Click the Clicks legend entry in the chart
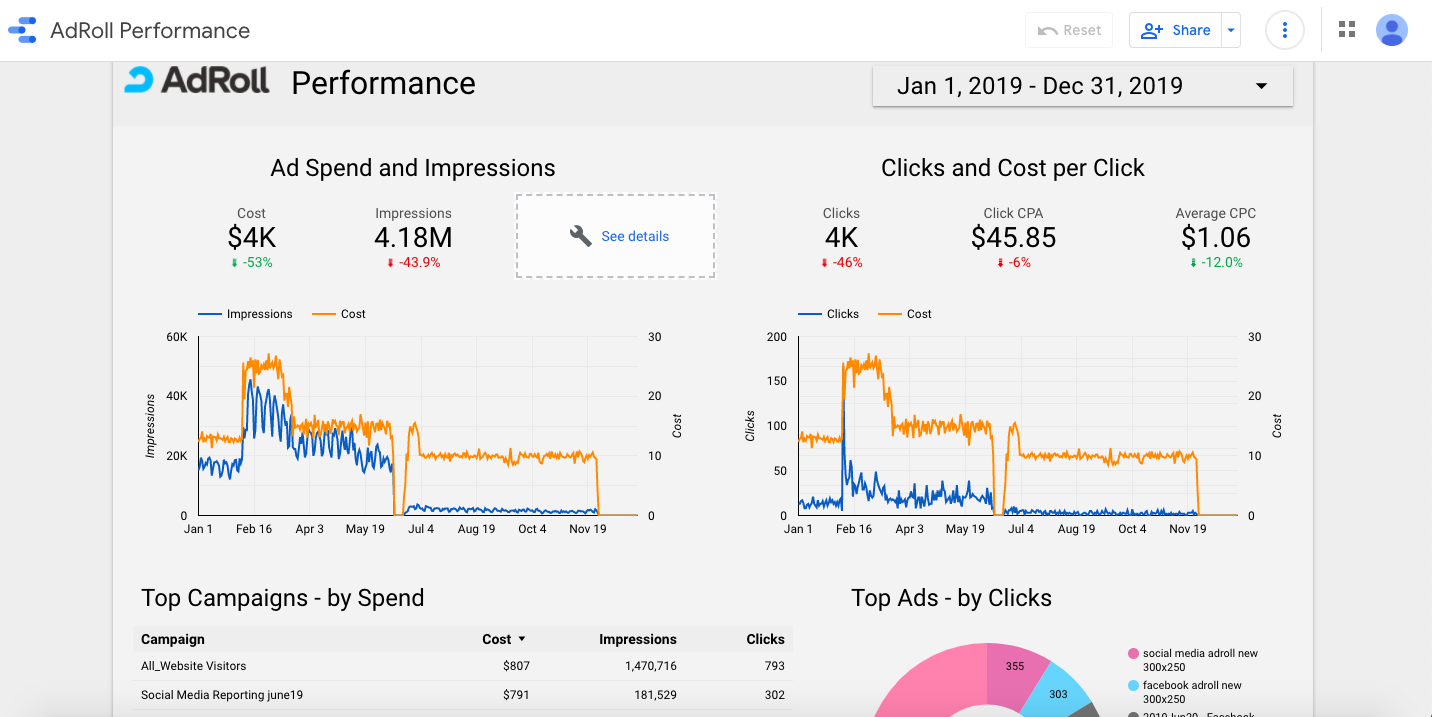 click(828, 314)
